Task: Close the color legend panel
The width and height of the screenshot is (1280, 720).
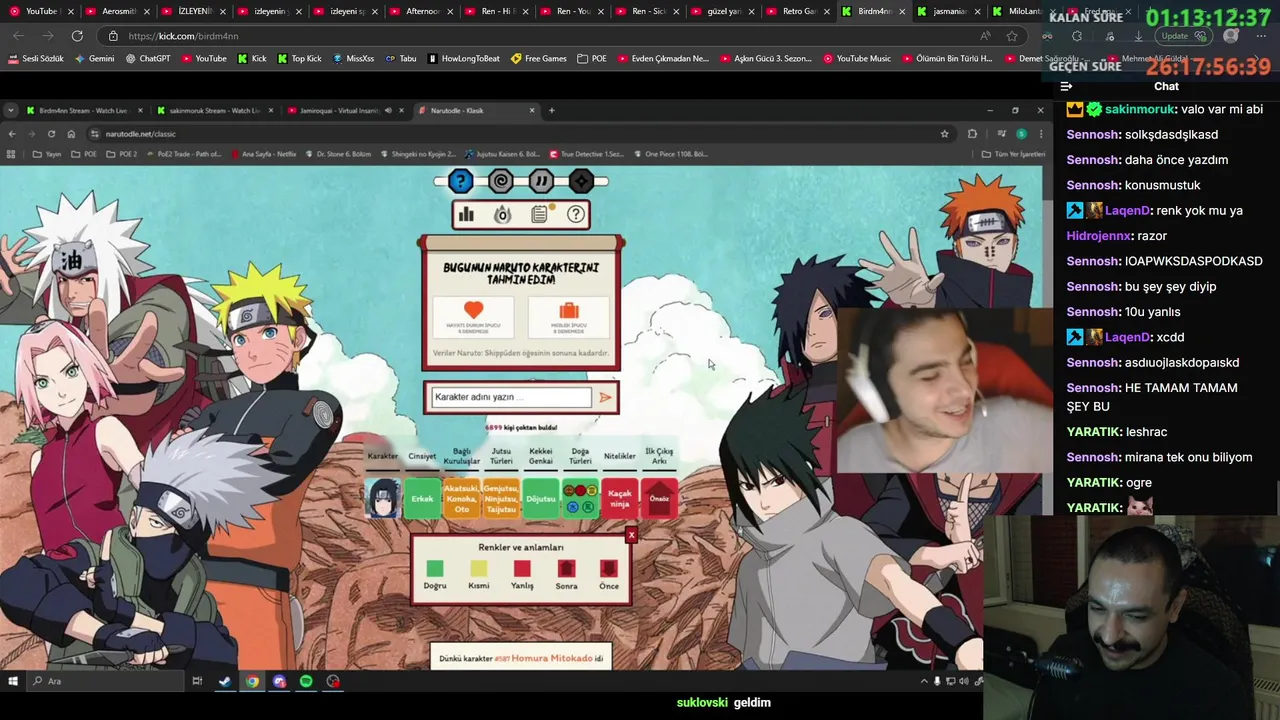Action: [x=631, y=536]
